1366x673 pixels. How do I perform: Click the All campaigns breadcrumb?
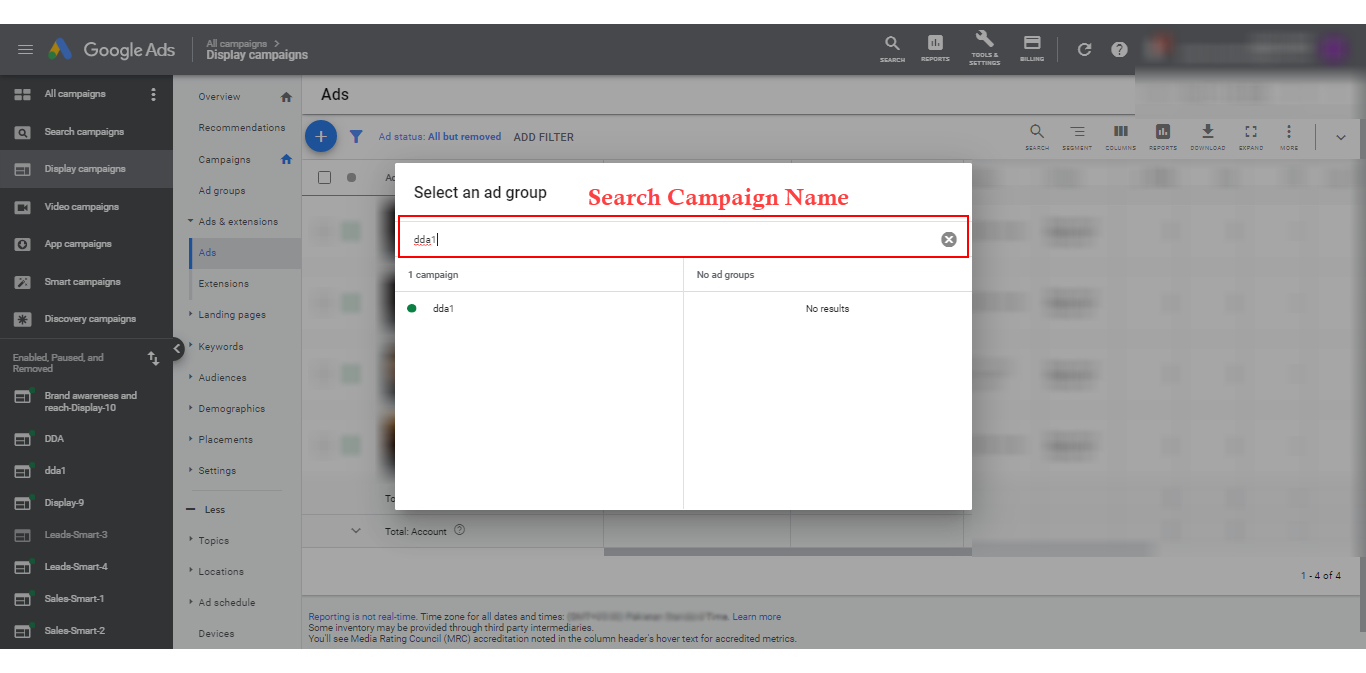237,43
